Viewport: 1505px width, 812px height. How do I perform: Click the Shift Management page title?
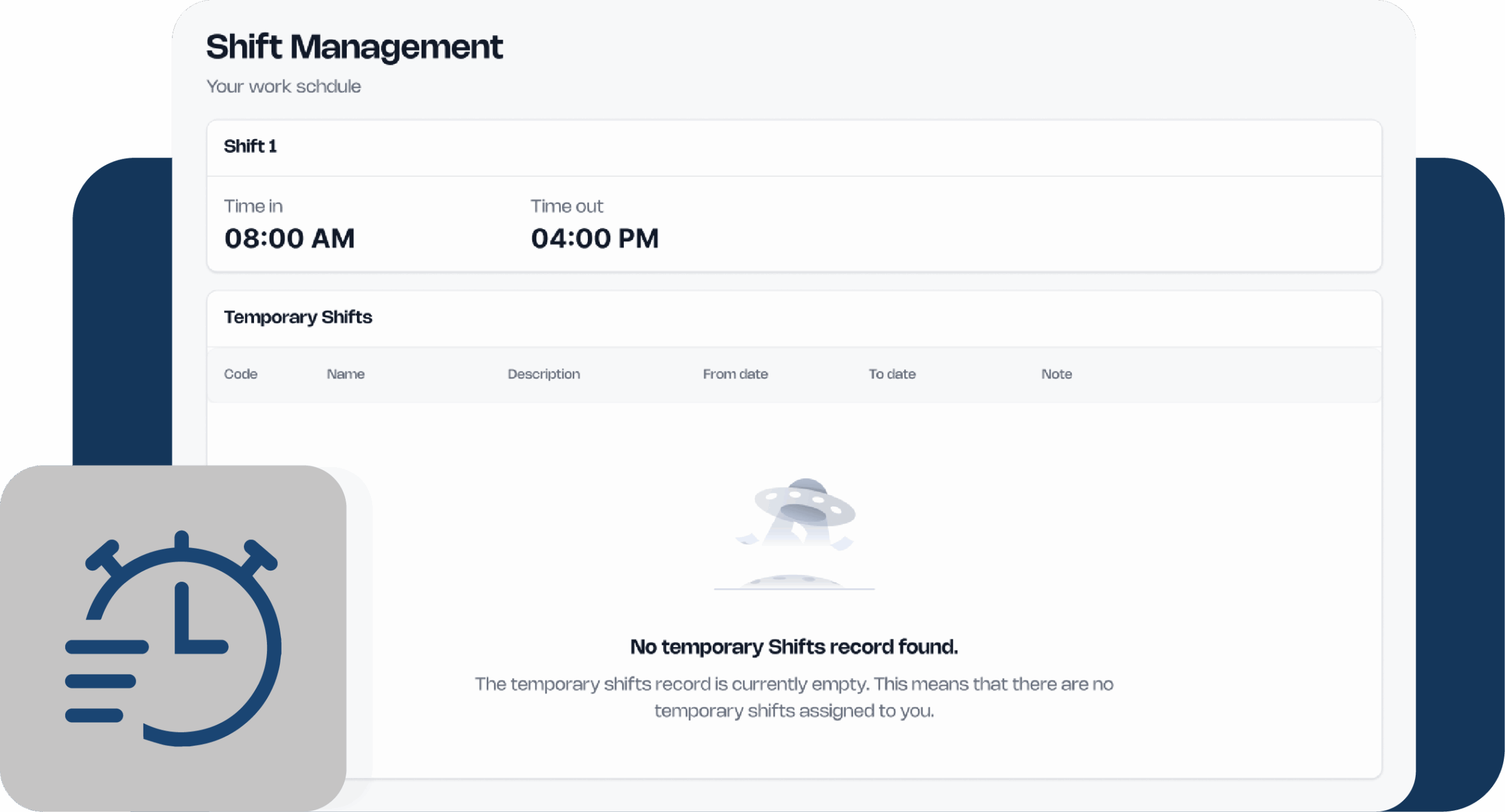coord(354,47)
